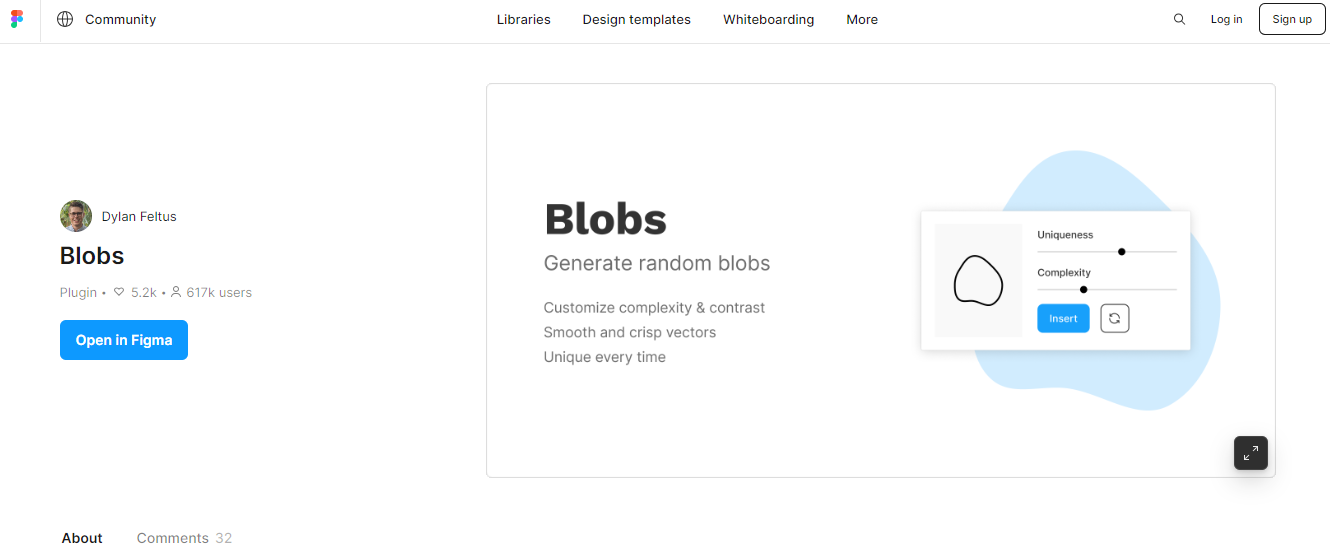Expand the More menu
Image resolution: width=1330 pixels, height=555 pixels.
coord(862,19)
